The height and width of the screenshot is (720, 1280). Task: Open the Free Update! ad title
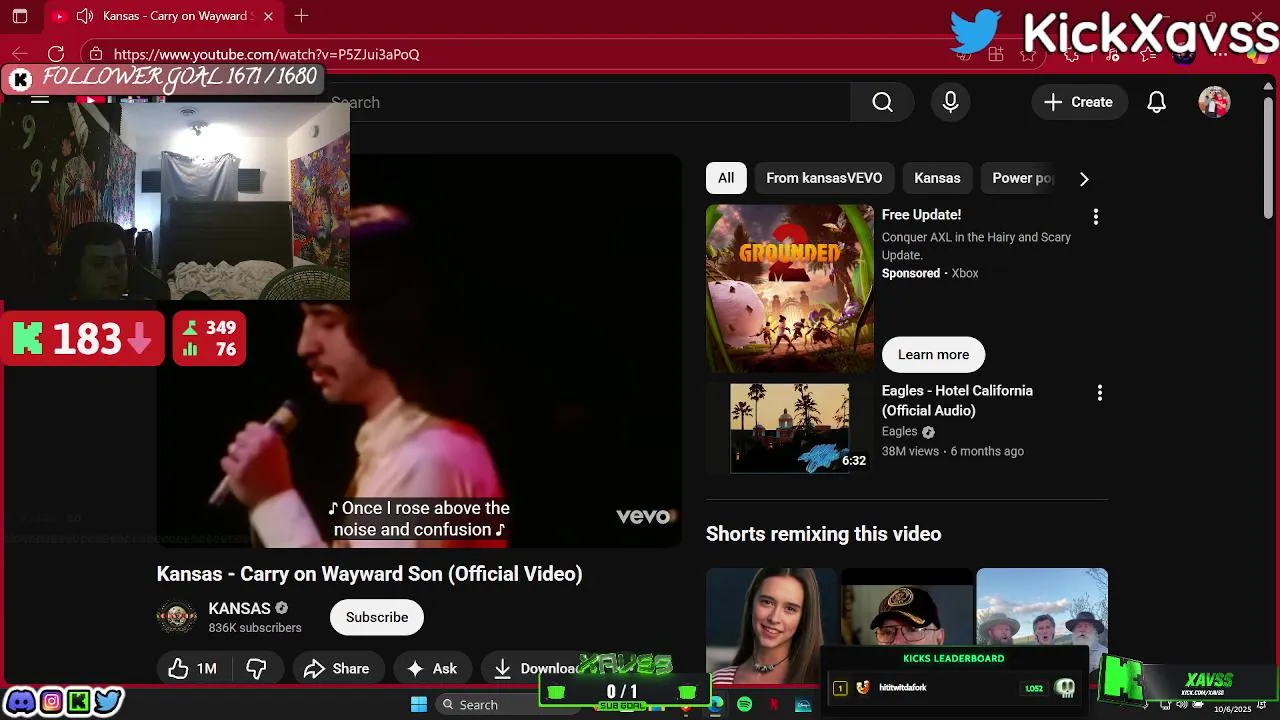pyautogui.click(x=921, y=215)
